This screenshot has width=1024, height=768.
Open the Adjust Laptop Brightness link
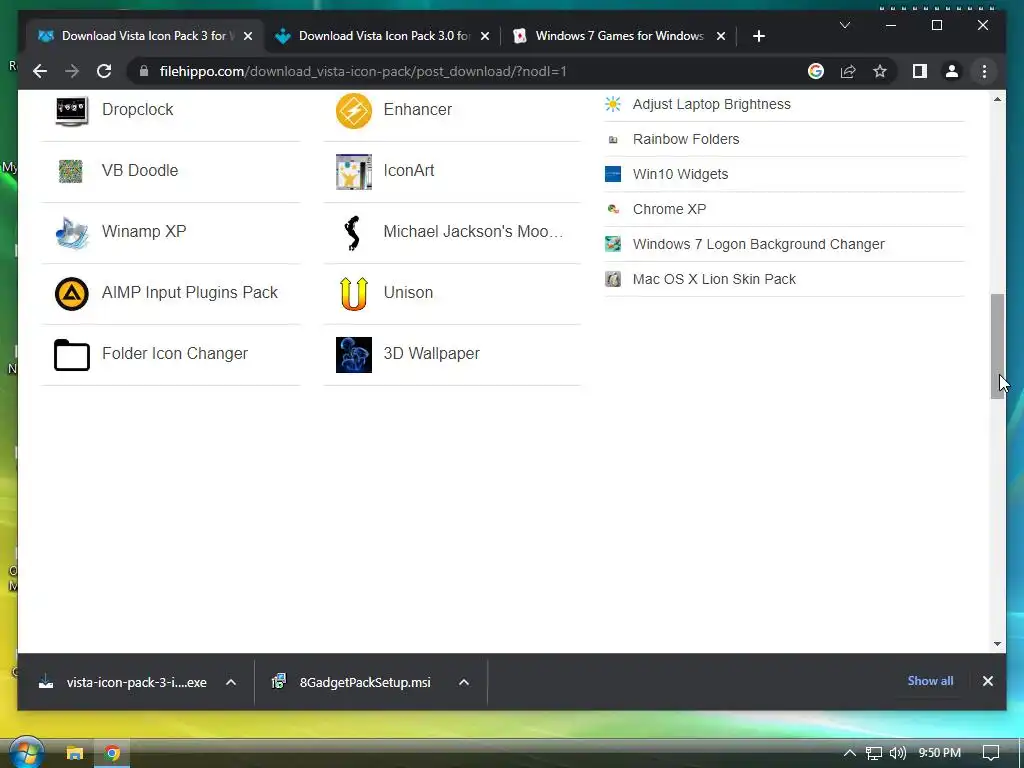tap(711, 104)
